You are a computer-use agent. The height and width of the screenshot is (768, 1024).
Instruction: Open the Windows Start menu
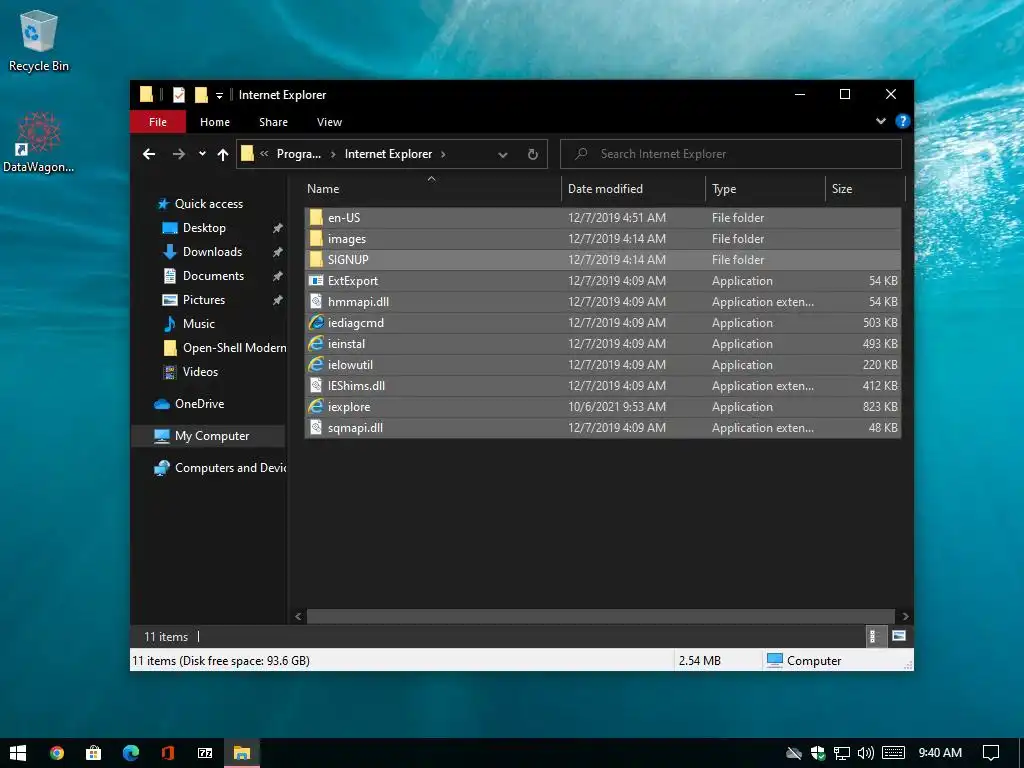(18, 753)
